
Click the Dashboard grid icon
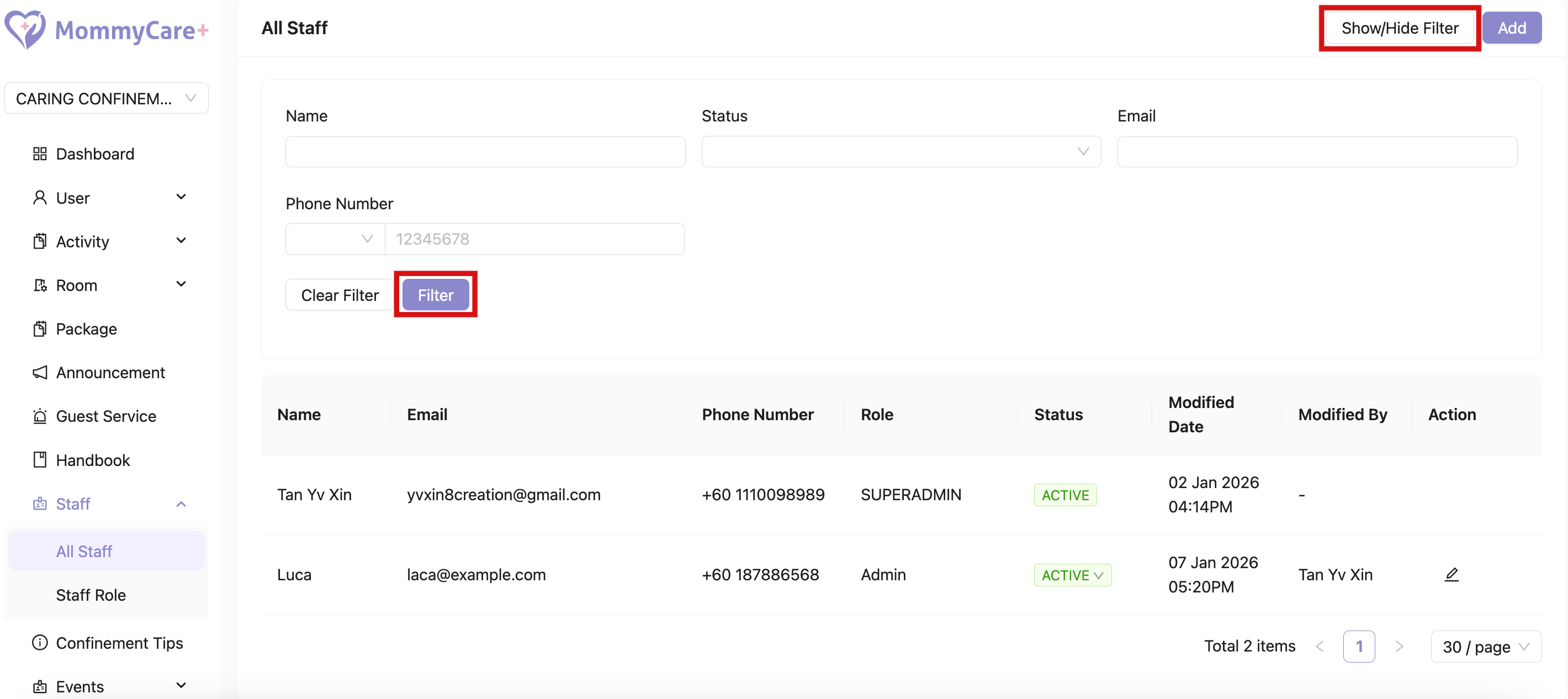[40, 154]
